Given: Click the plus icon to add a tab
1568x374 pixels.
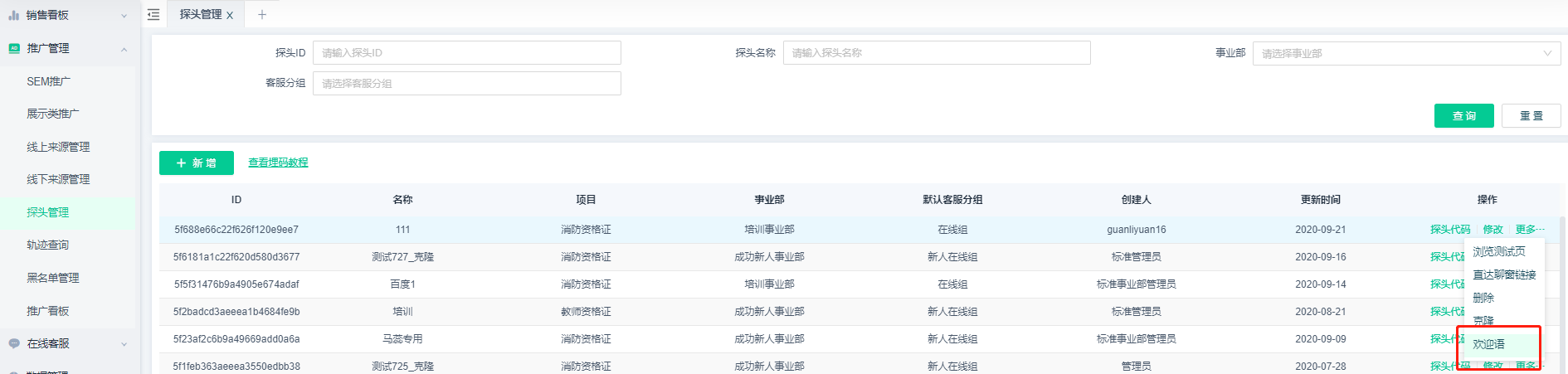Looking at the screenshot, I should click(x=262, y=14).
